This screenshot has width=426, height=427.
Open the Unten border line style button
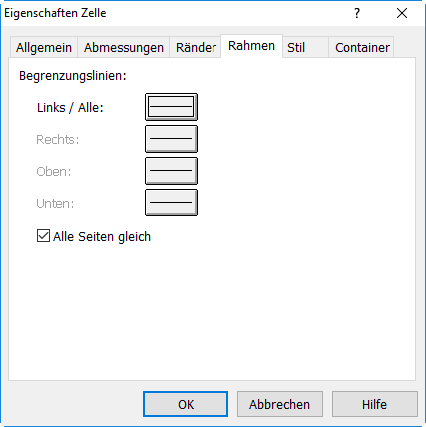click(171, 203)
